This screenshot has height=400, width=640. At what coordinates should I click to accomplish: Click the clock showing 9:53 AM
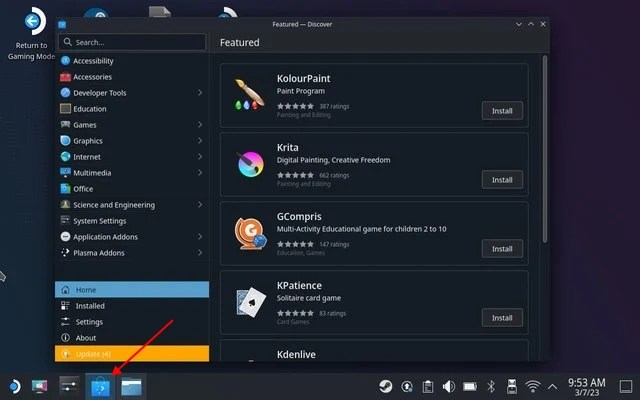click(587, 386)
